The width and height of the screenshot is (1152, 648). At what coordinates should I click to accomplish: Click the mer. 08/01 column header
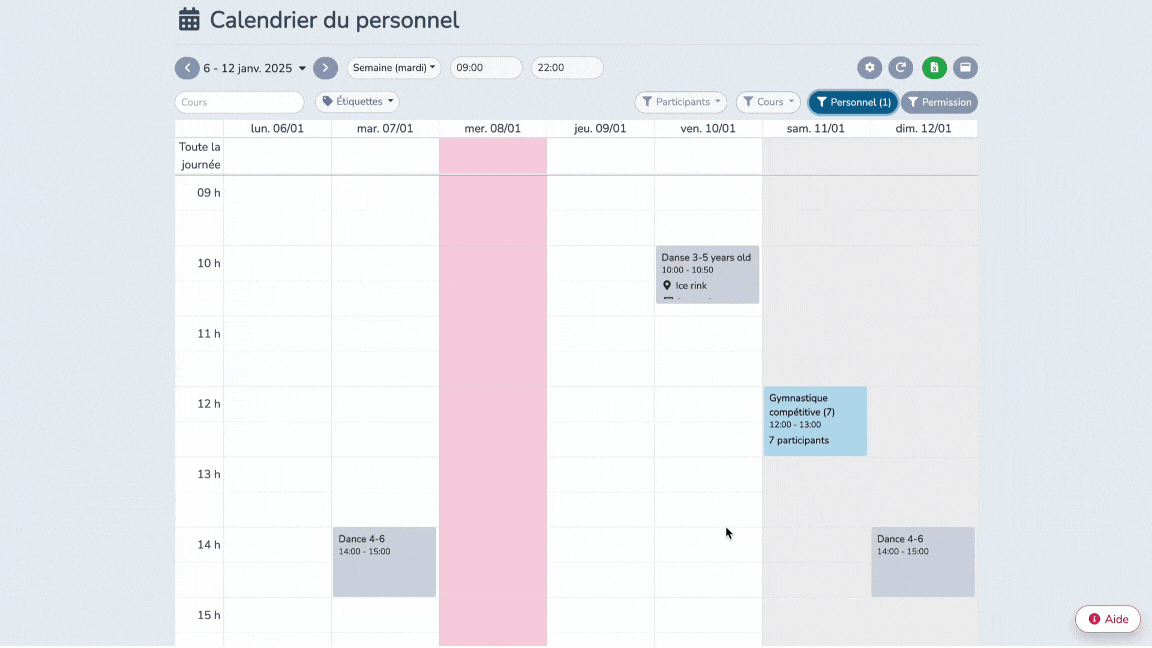tap(493, 128)
